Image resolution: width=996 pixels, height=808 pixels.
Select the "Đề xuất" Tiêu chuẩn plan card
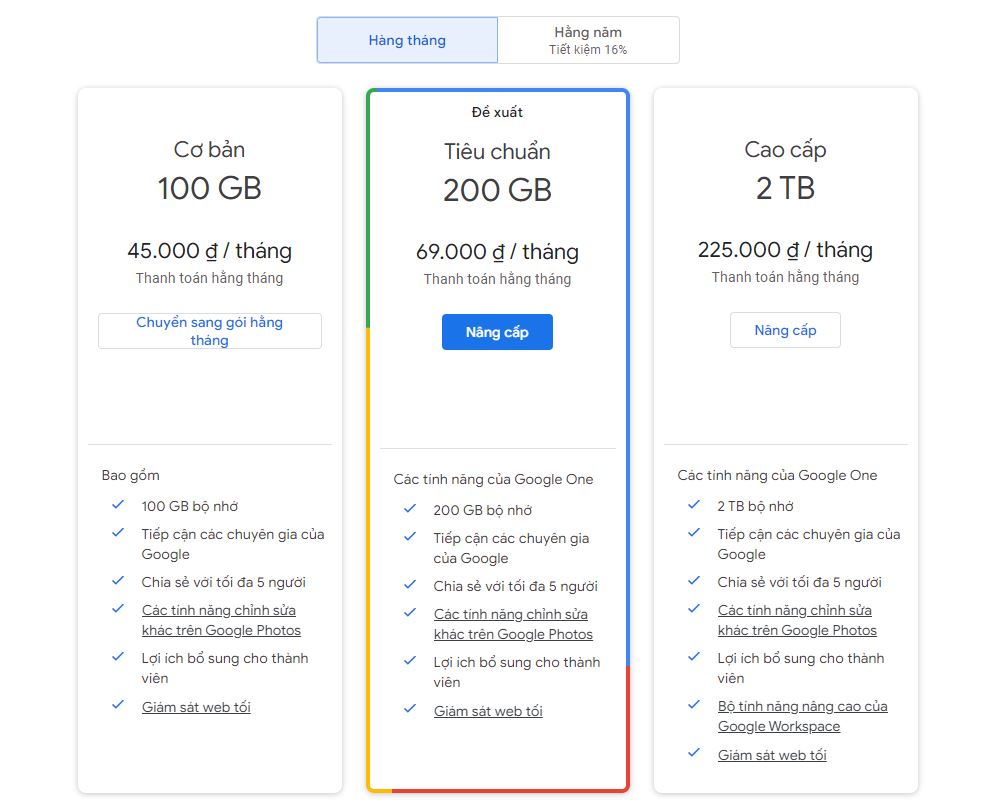pyautogui.click(x=497, y=111)
